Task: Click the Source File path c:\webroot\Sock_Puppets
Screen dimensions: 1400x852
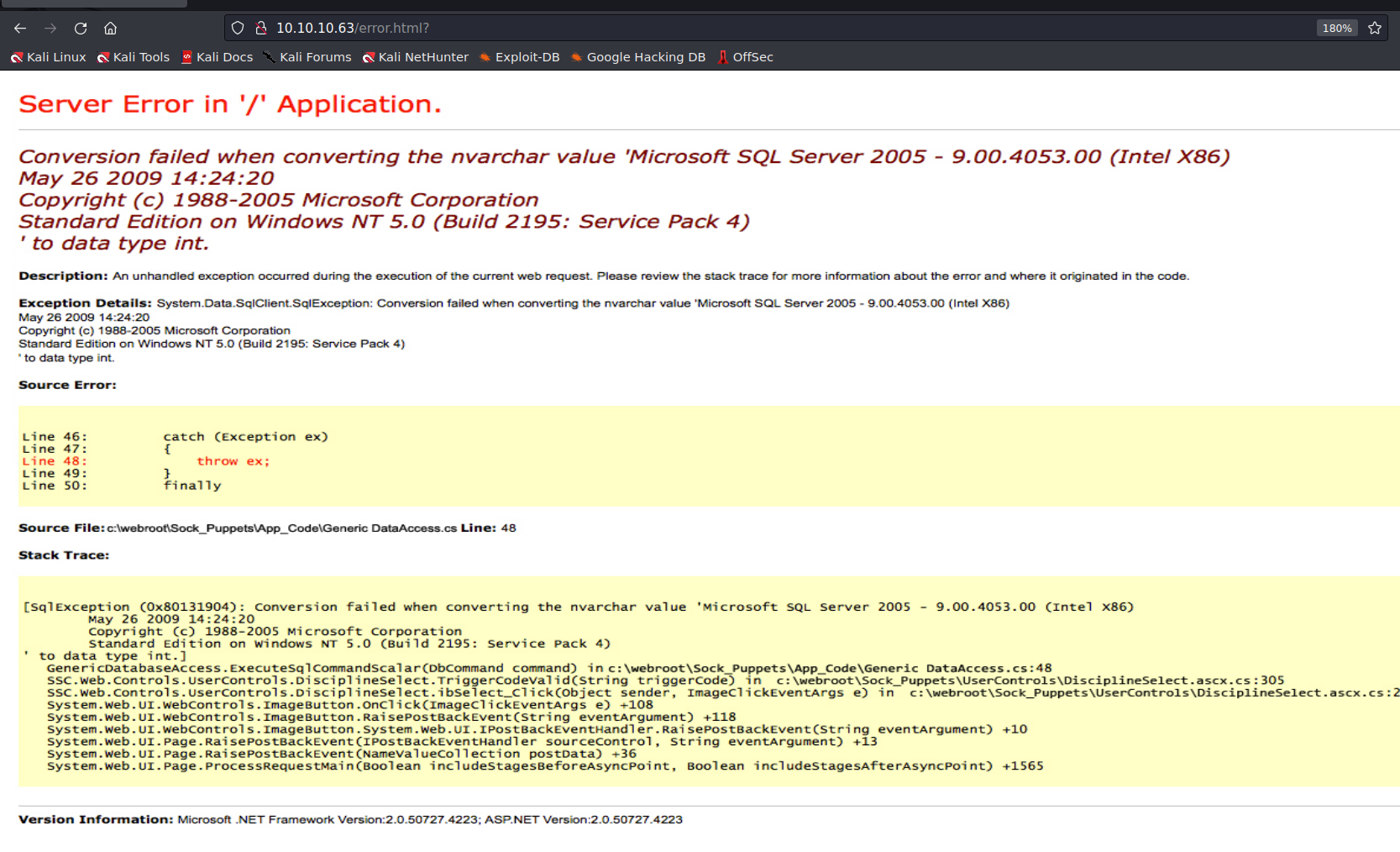Action: pos(282,529)
